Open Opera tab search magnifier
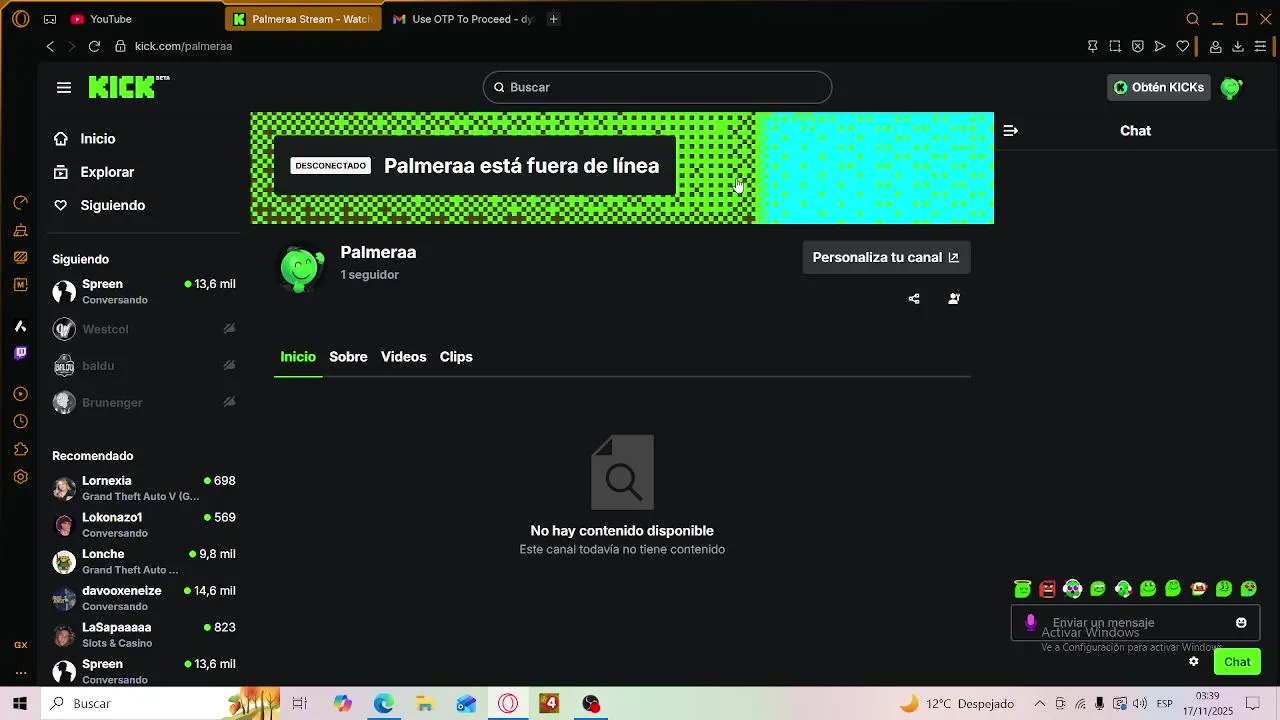Screen dimensions: 1280x720 [1192, 19]
